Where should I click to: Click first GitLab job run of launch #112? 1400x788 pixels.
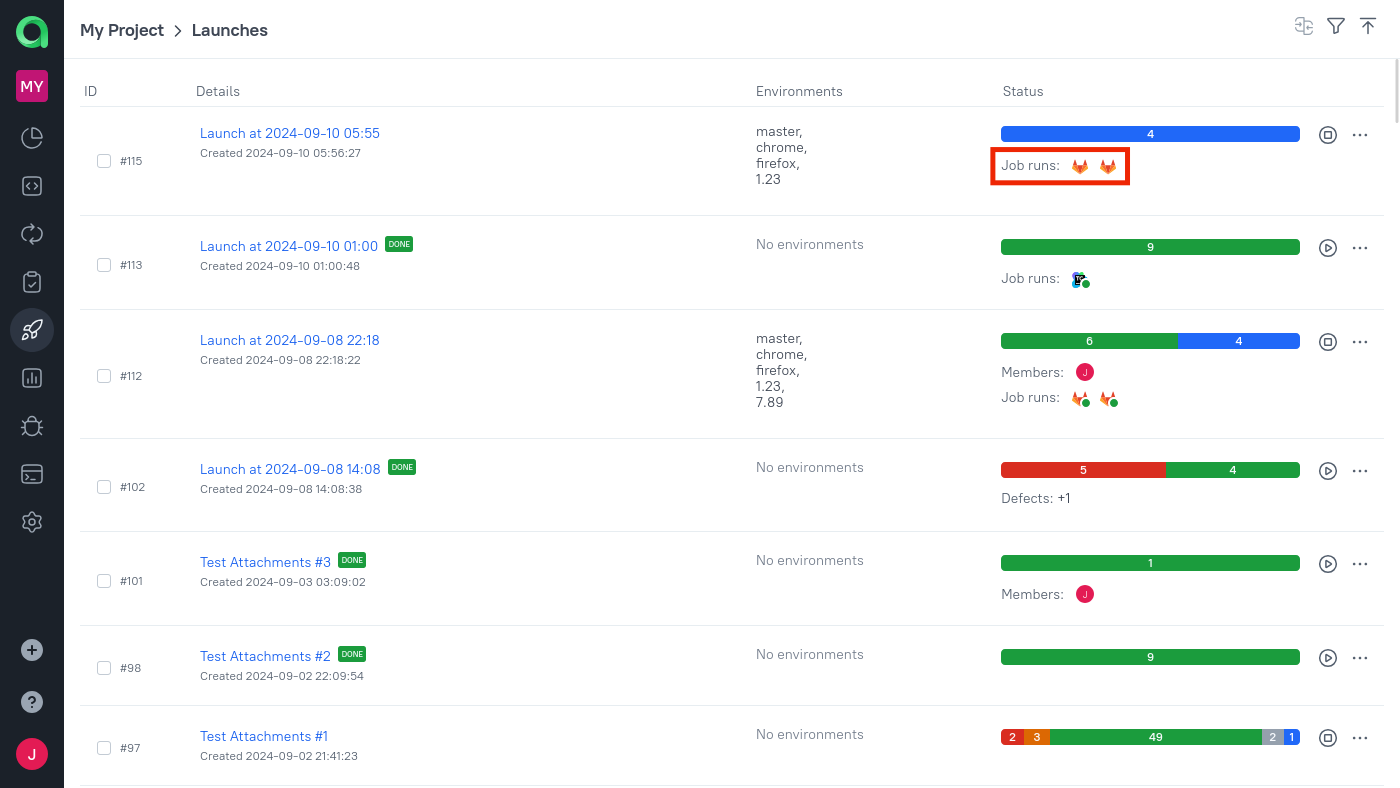[x=1080, y=399]
